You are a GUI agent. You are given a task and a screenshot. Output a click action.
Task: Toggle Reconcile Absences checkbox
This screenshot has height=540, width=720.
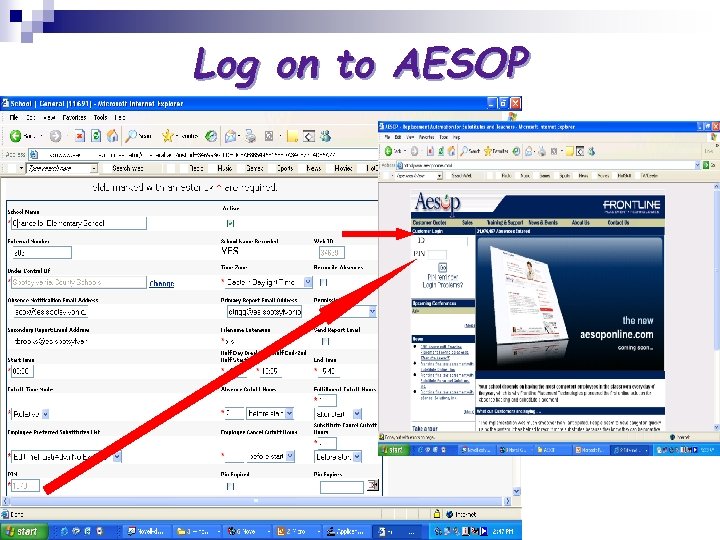coord(323,282)
